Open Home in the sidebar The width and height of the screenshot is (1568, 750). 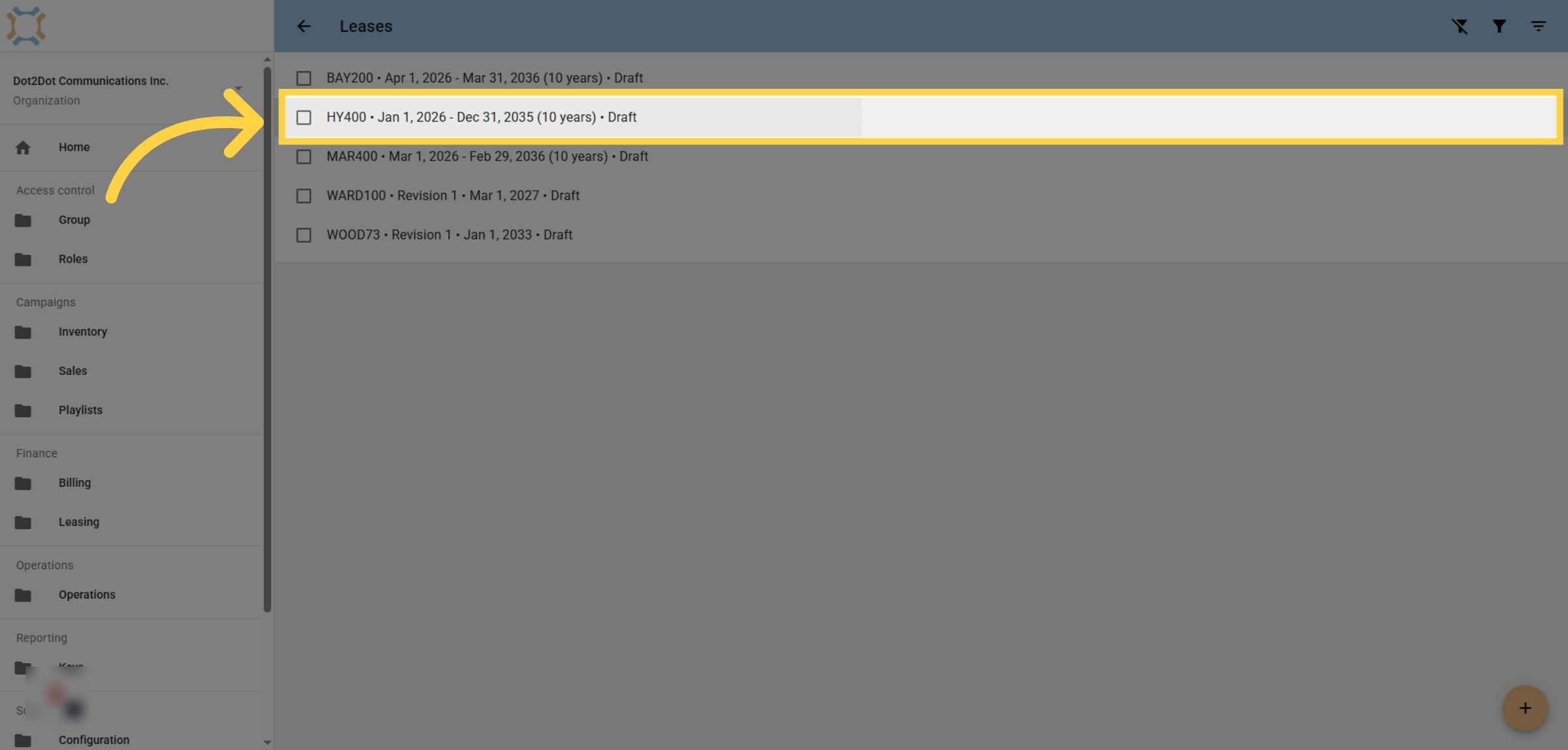131,148
